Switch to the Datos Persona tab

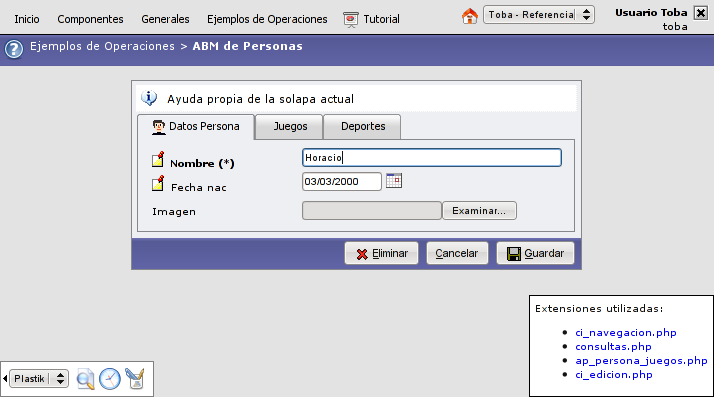(x=196, y=127)
